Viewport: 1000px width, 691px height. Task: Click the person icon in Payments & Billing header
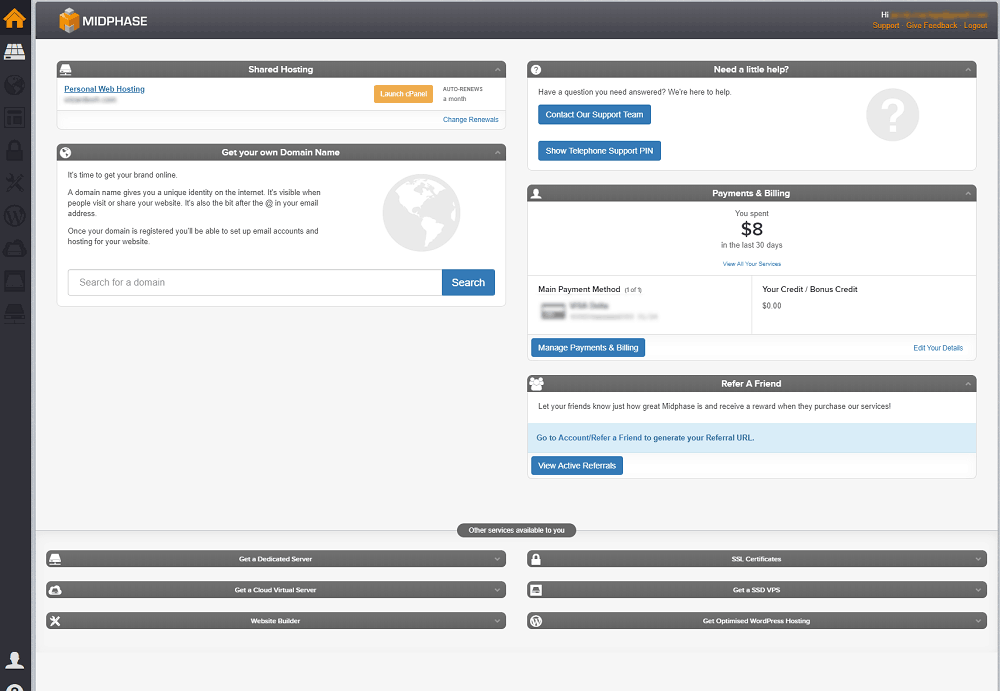pyautogui.click(x=536, y=193)
